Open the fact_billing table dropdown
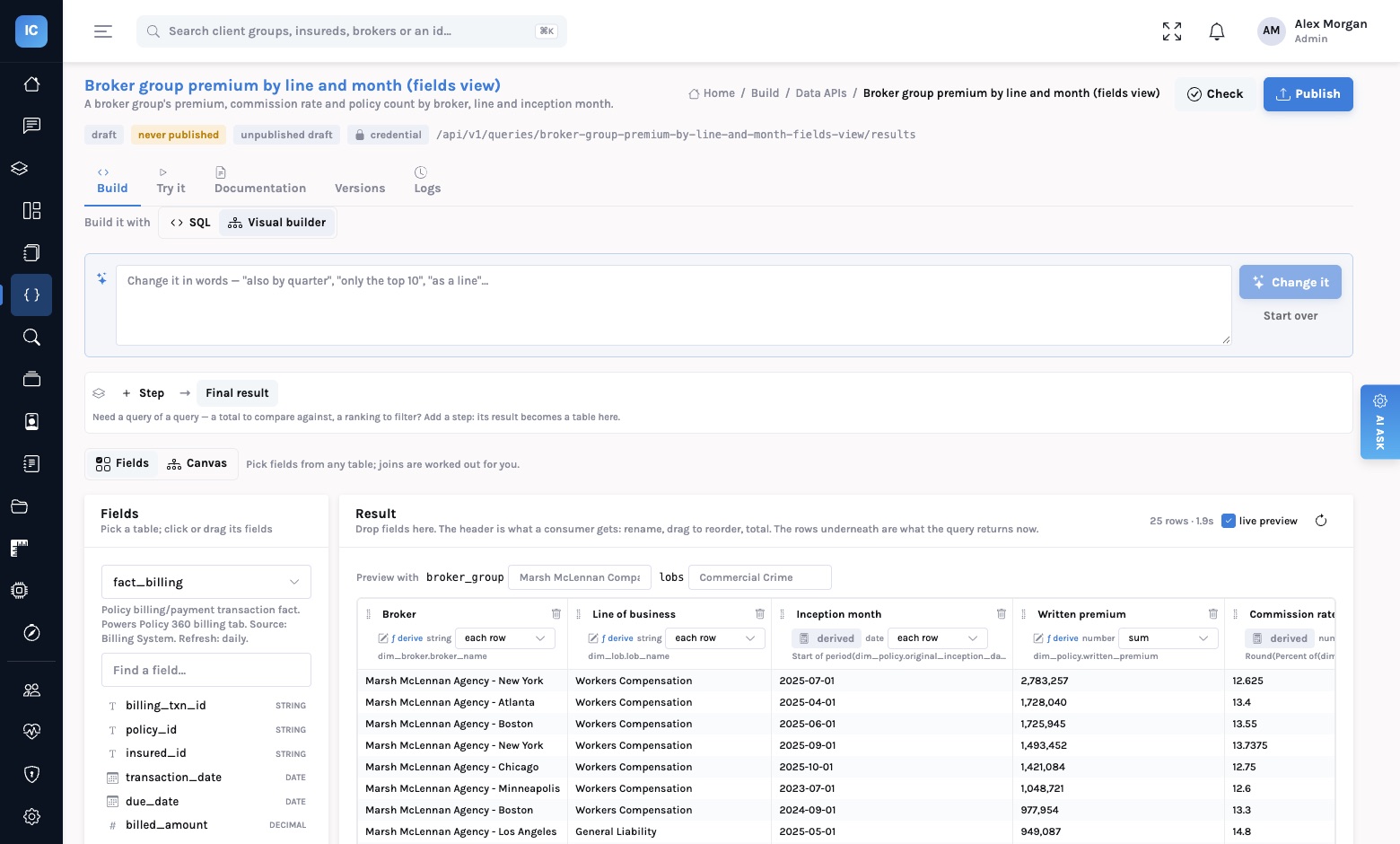 click(206, 582)
